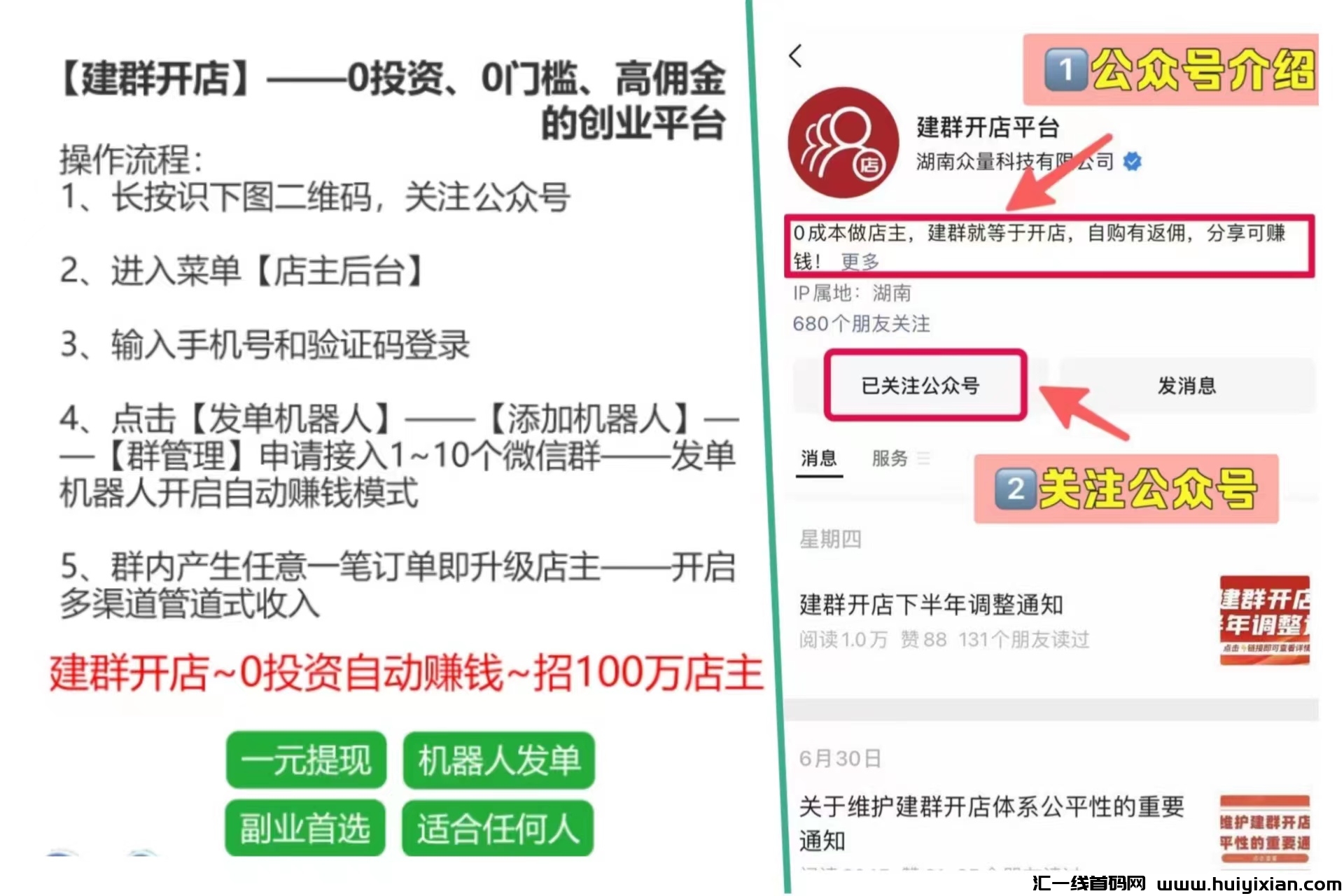Open article 建群开店下半年调整通知
This screenshot has width=1344, height=896.
tap(931, 604)
